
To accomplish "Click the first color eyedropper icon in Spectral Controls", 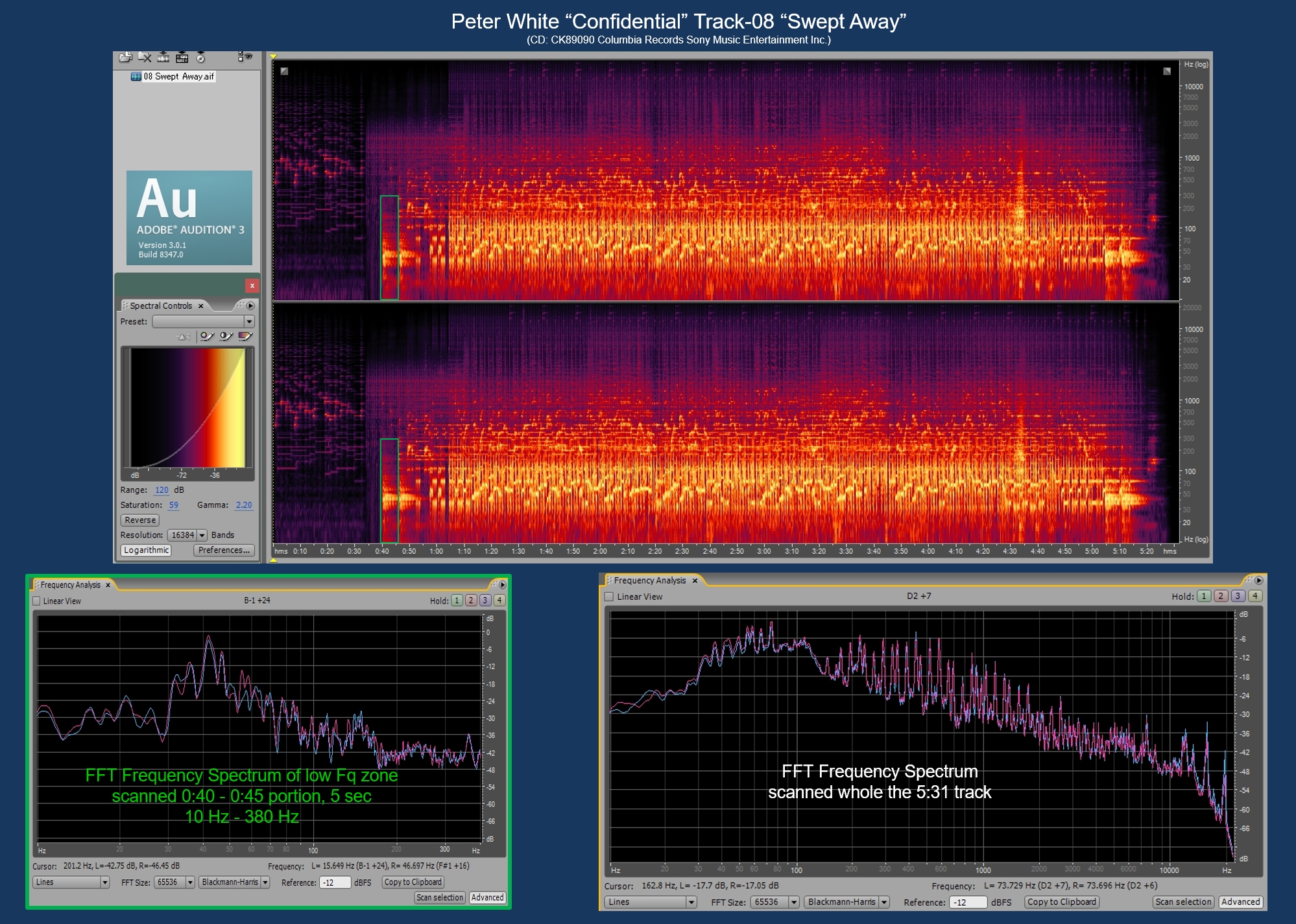I will 207,336.
